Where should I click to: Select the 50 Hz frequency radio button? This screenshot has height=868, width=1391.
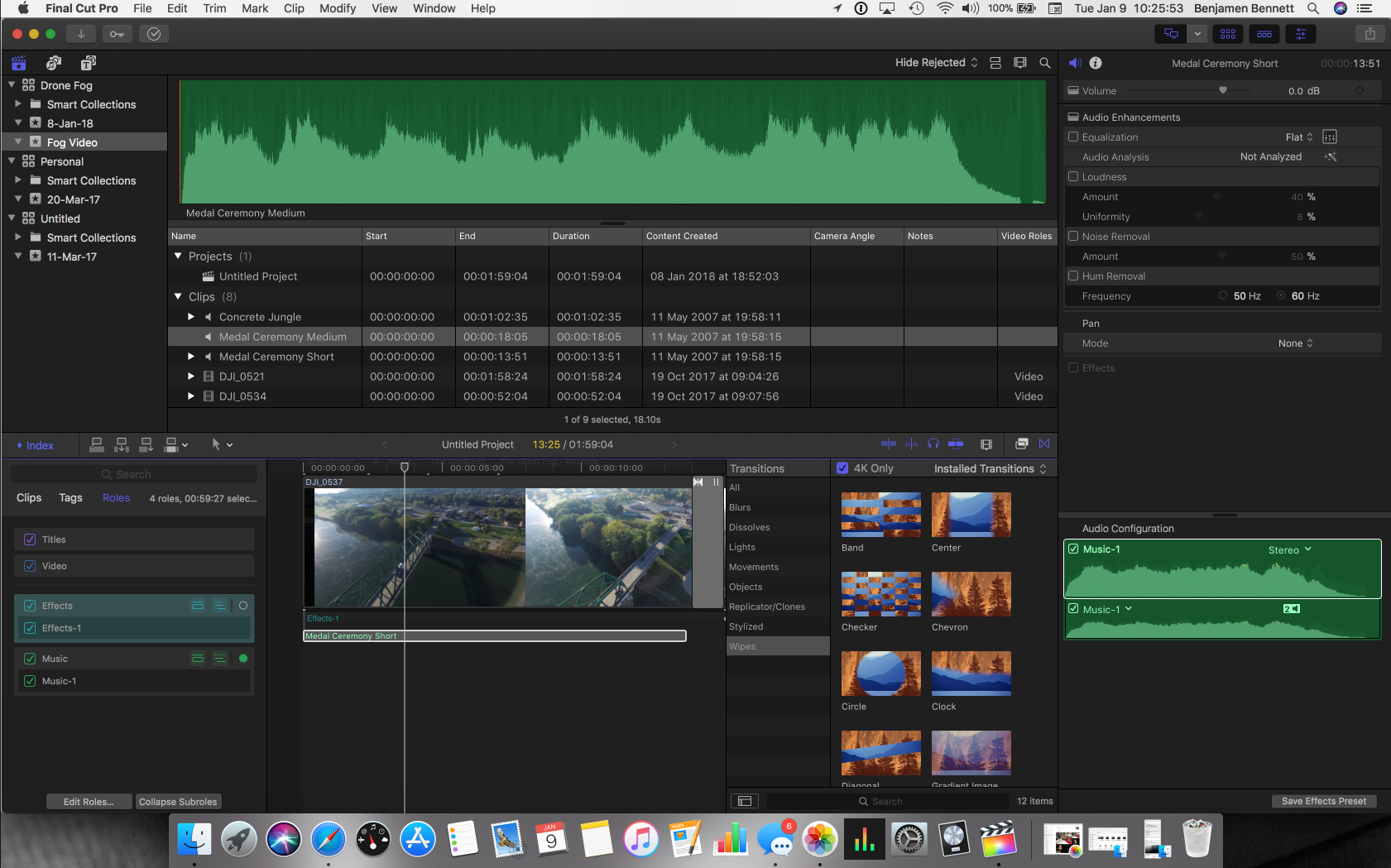pyautogui.click(x=1223, y=296)
